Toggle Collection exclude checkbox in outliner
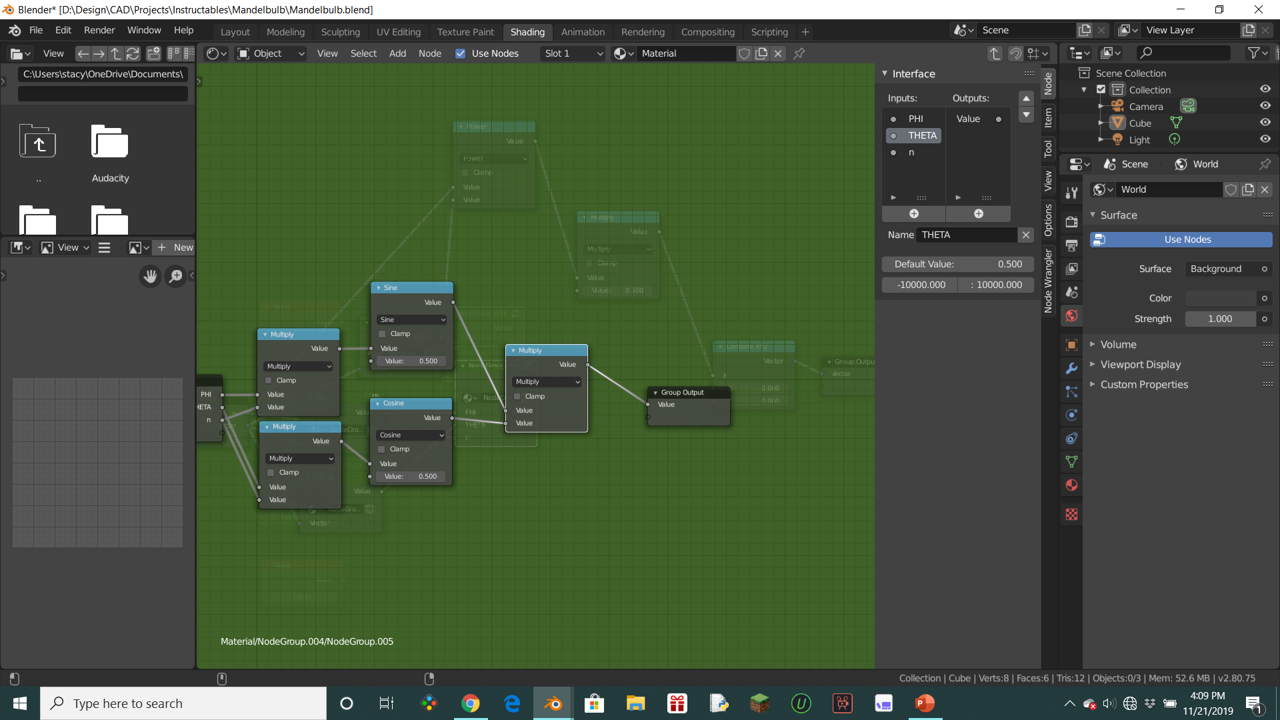Image resolution: width=1280 pixels, height=720 pixels. click(1101, 90)
